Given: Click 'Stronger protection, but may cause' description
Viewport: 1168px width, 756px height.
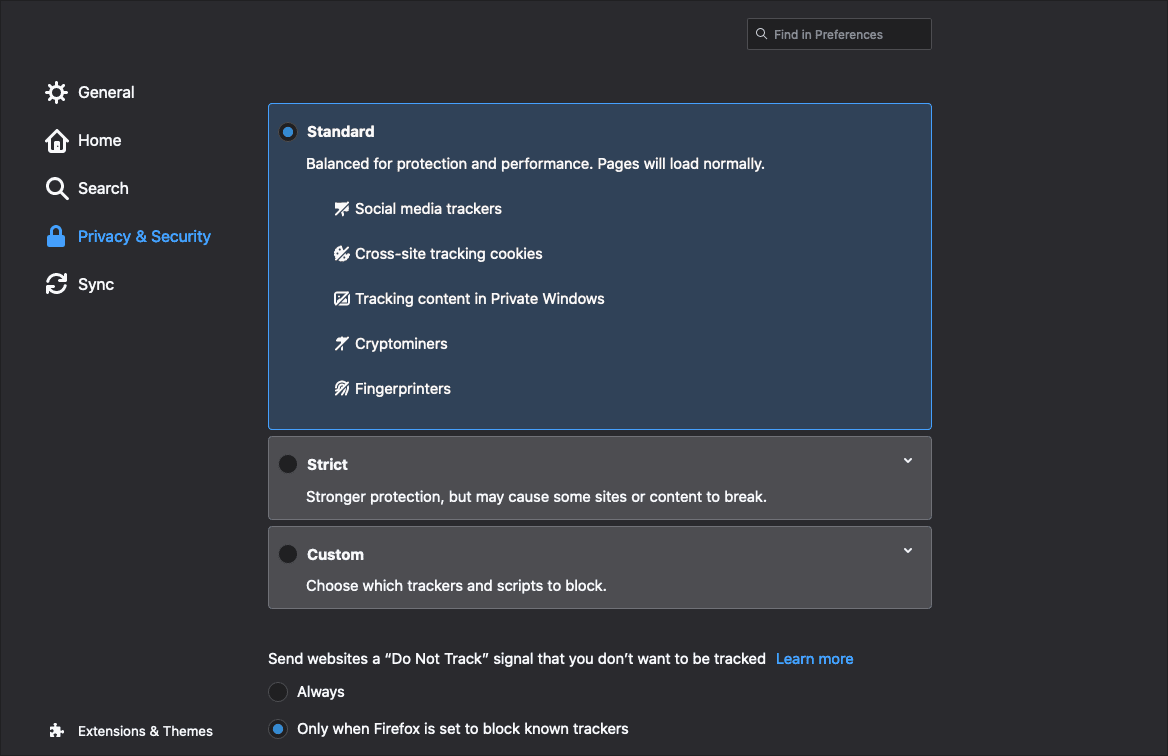Looking at the screenshot, I should pos(536,497).
